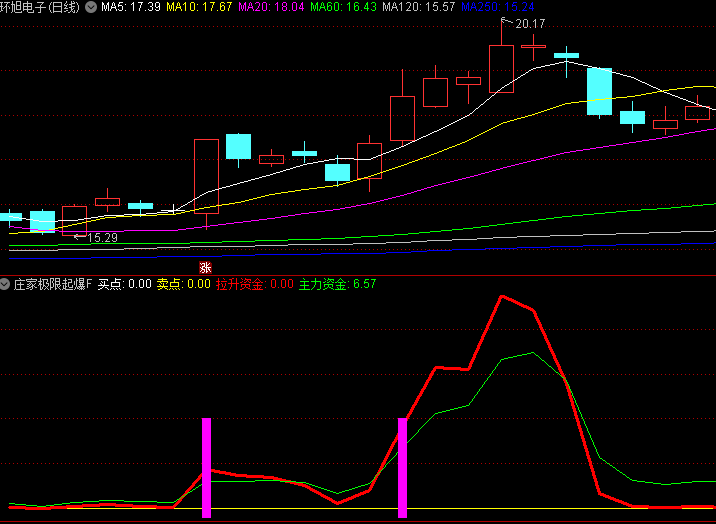Click the first magenta buy signal bar

click(x=206, y=468)
